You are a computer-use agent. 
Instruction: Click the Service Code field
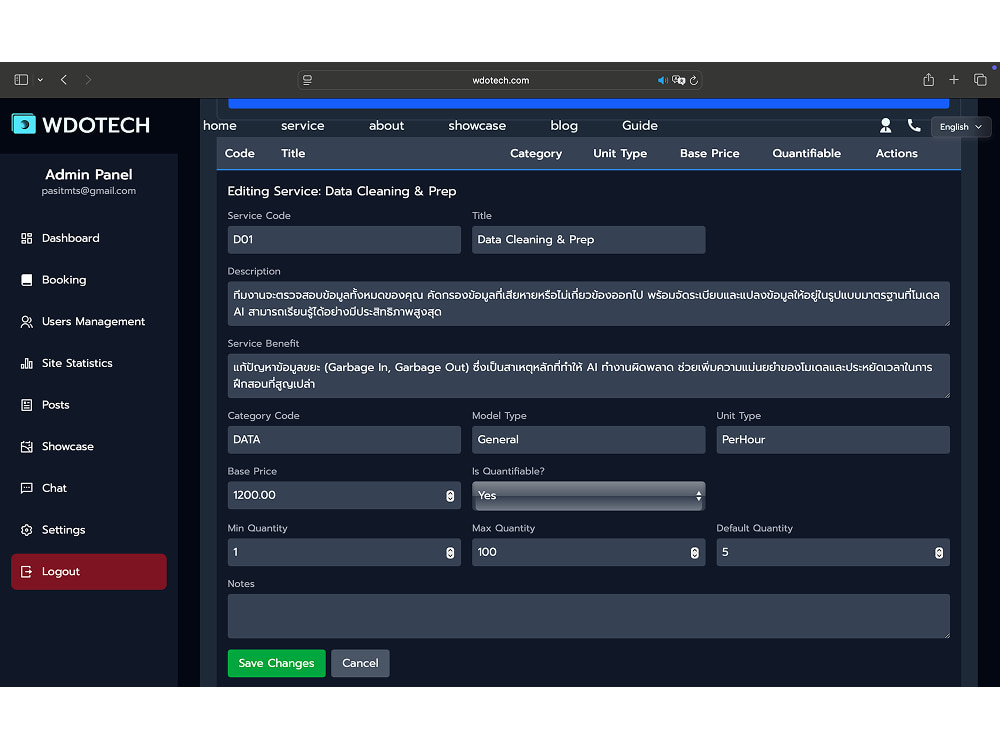344,240
